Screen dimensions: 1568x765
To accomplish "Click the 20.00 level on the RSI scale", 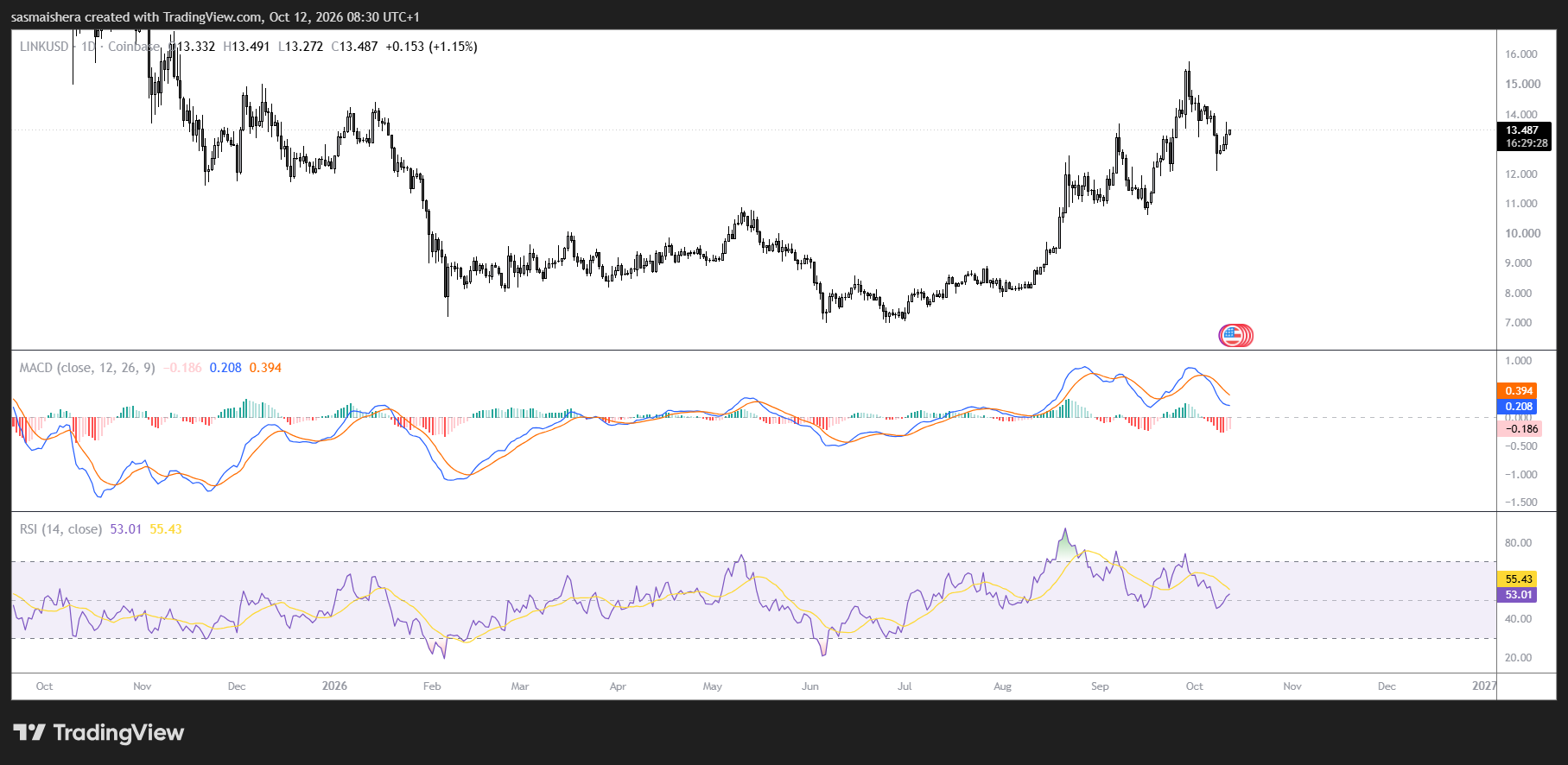I will pyautogui.click(x=1518, y=658).
